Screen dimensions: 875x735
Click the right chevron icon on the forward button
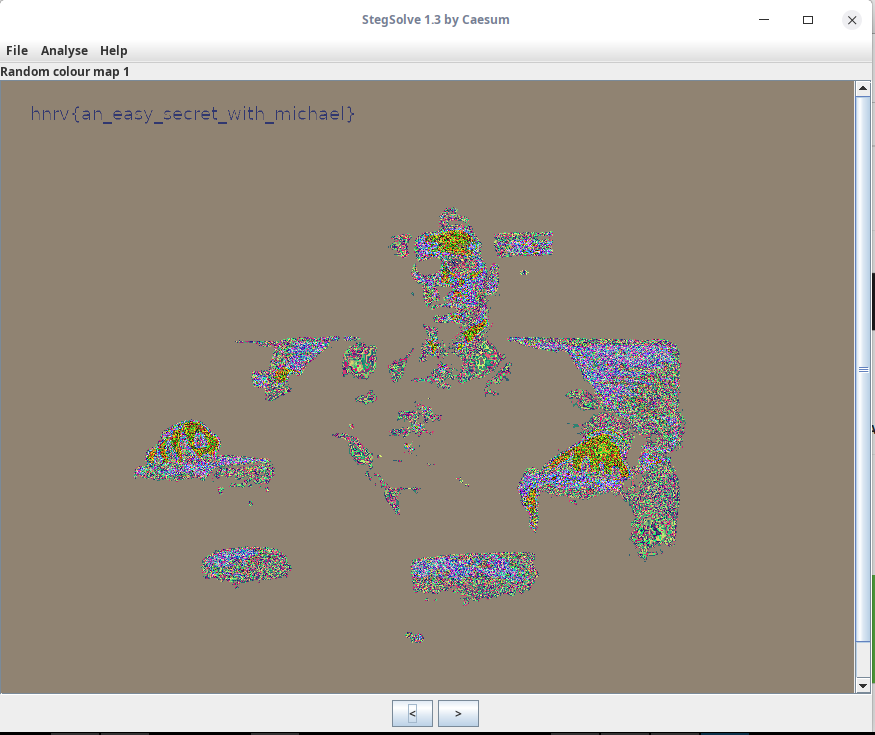pyautogui.click(x=458, y=713)
